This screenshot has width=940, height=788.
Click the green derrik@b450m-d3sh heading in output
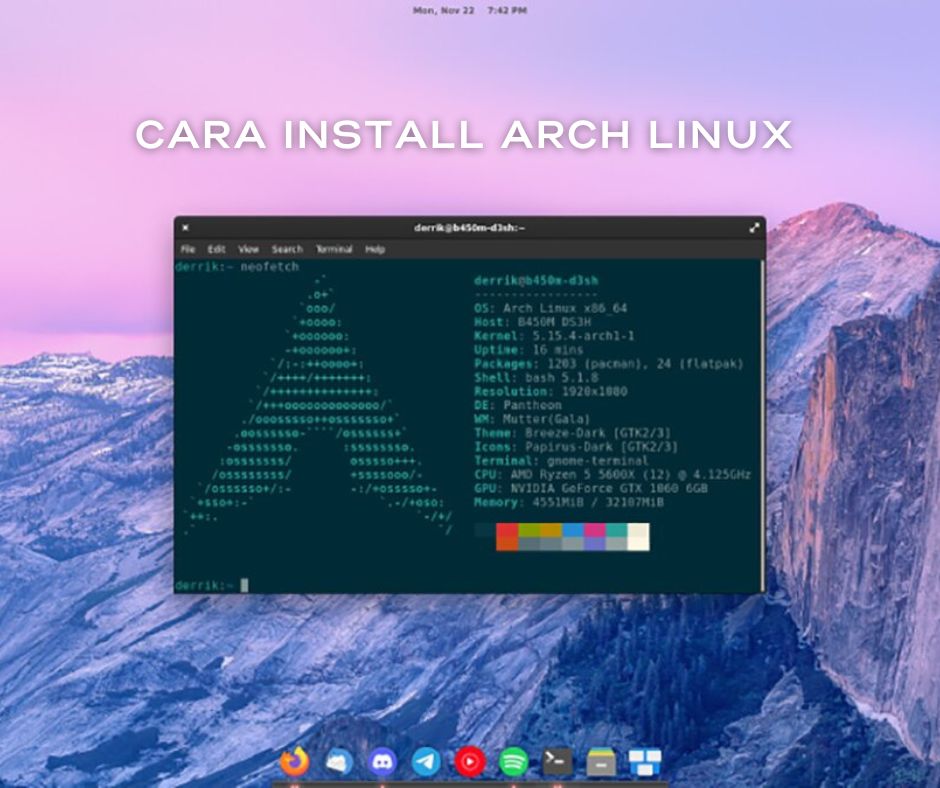(536, 281)
